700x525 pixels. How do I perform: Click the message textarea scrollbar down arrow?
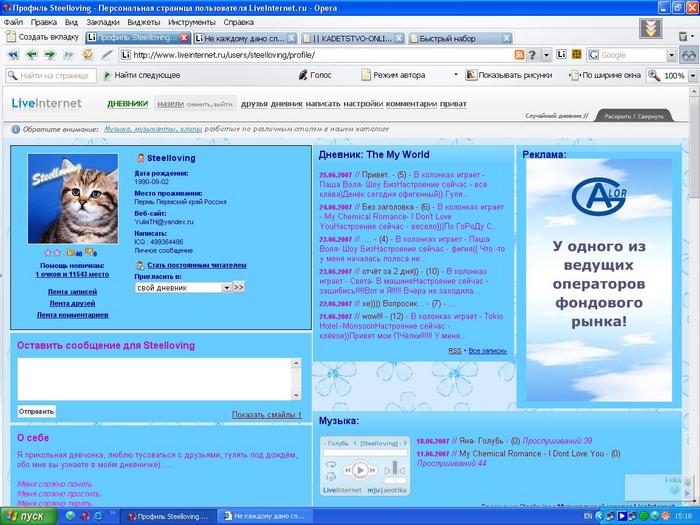click(296, 395)
